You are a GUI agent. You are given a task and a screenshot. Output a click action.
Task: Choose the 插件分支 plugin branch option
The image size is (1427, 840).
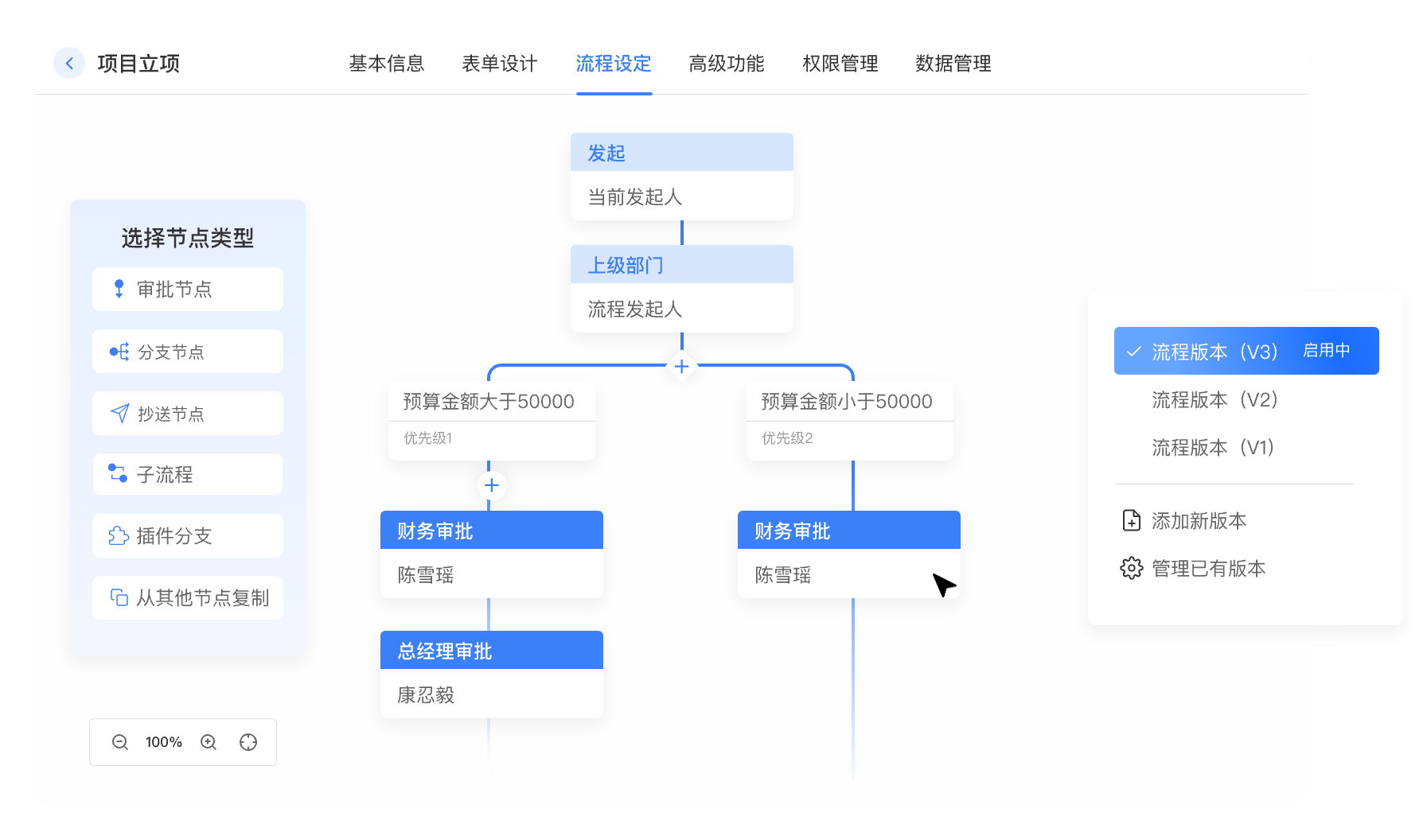pyautogui.click(x=187, y=536)
